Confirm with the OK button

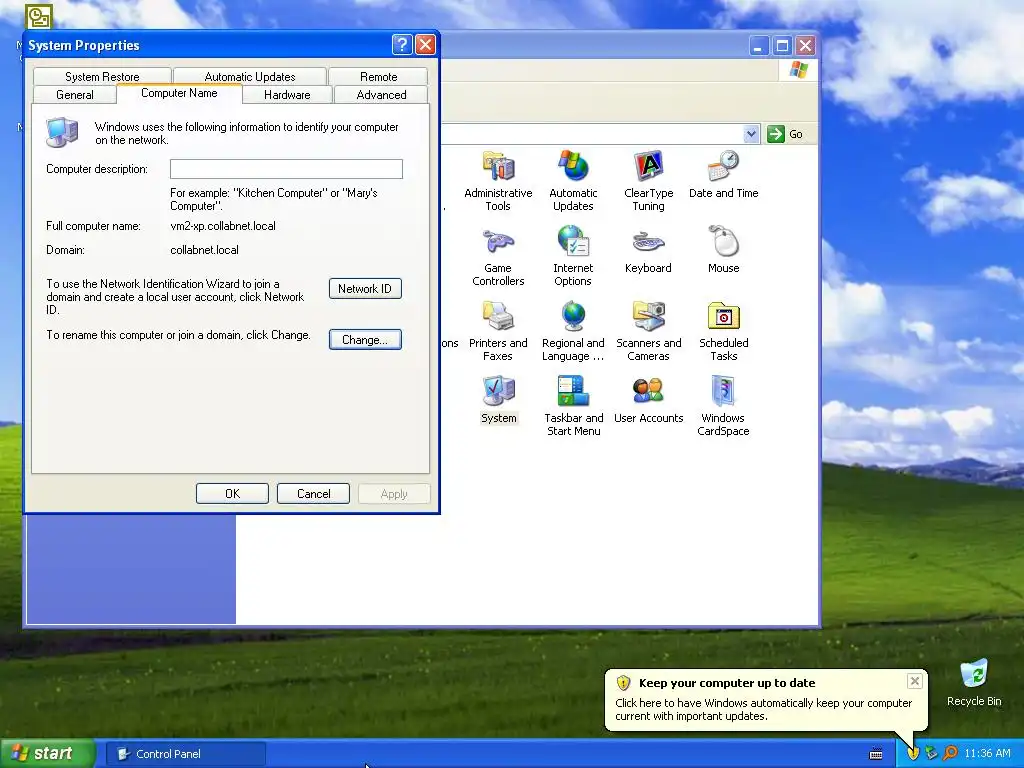click(x=232, y=494)
